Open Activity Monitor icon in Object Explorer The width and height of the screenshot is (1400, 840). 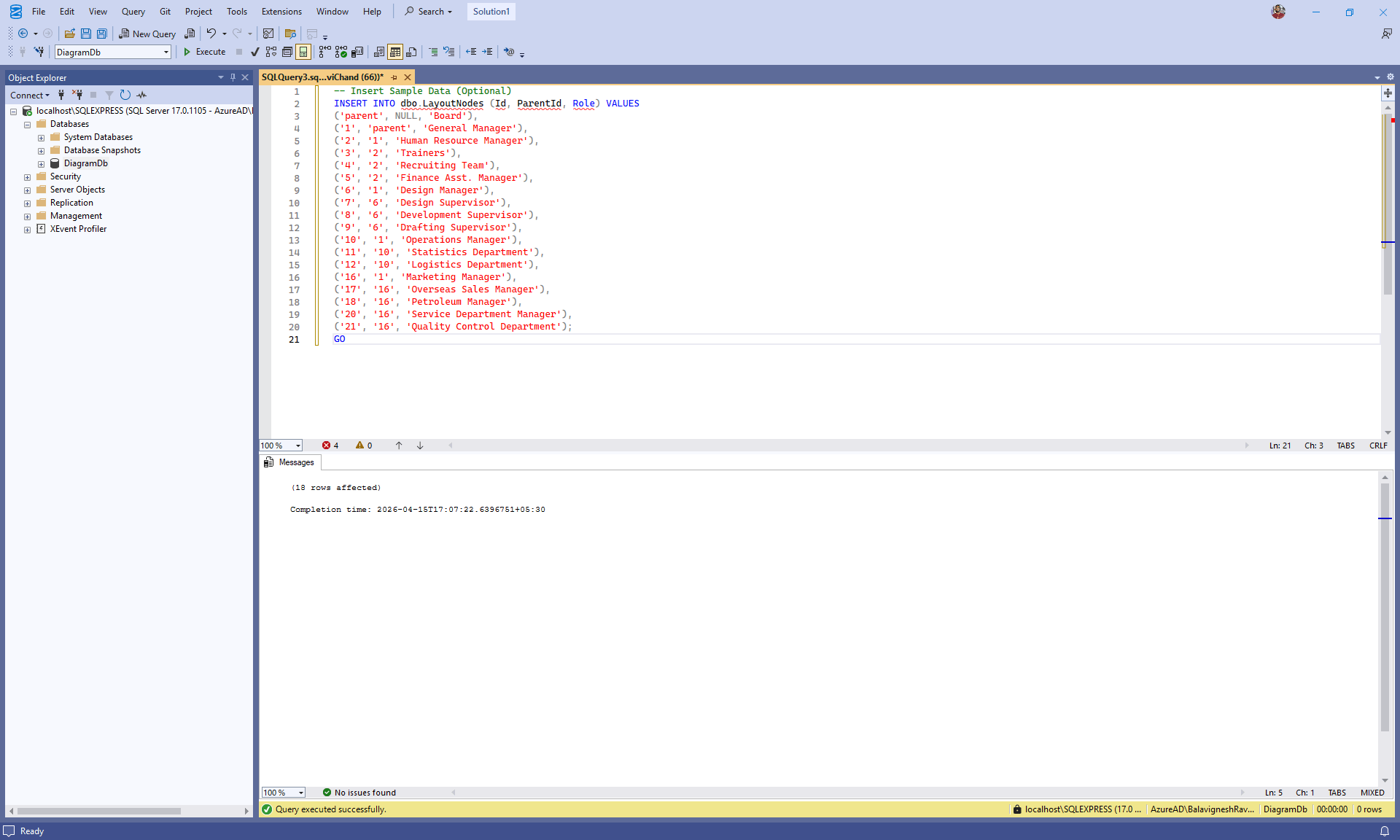(141, 95)
